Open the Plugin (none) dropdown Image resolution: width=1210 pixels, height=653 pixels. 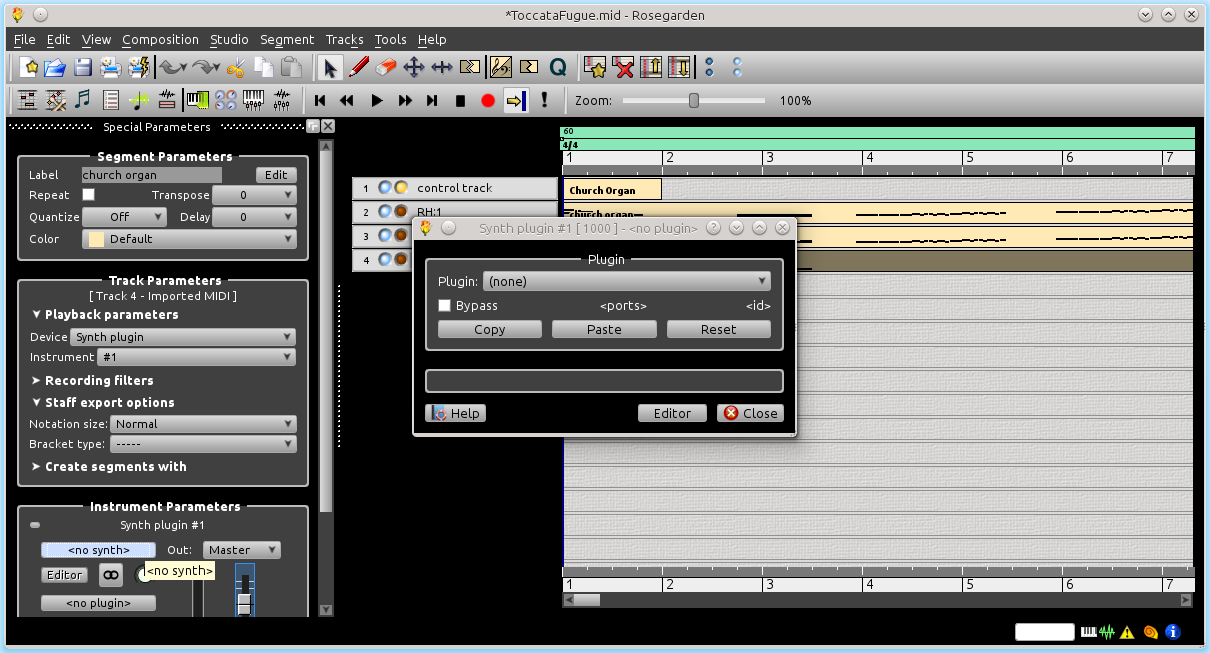tap(627, 282)
